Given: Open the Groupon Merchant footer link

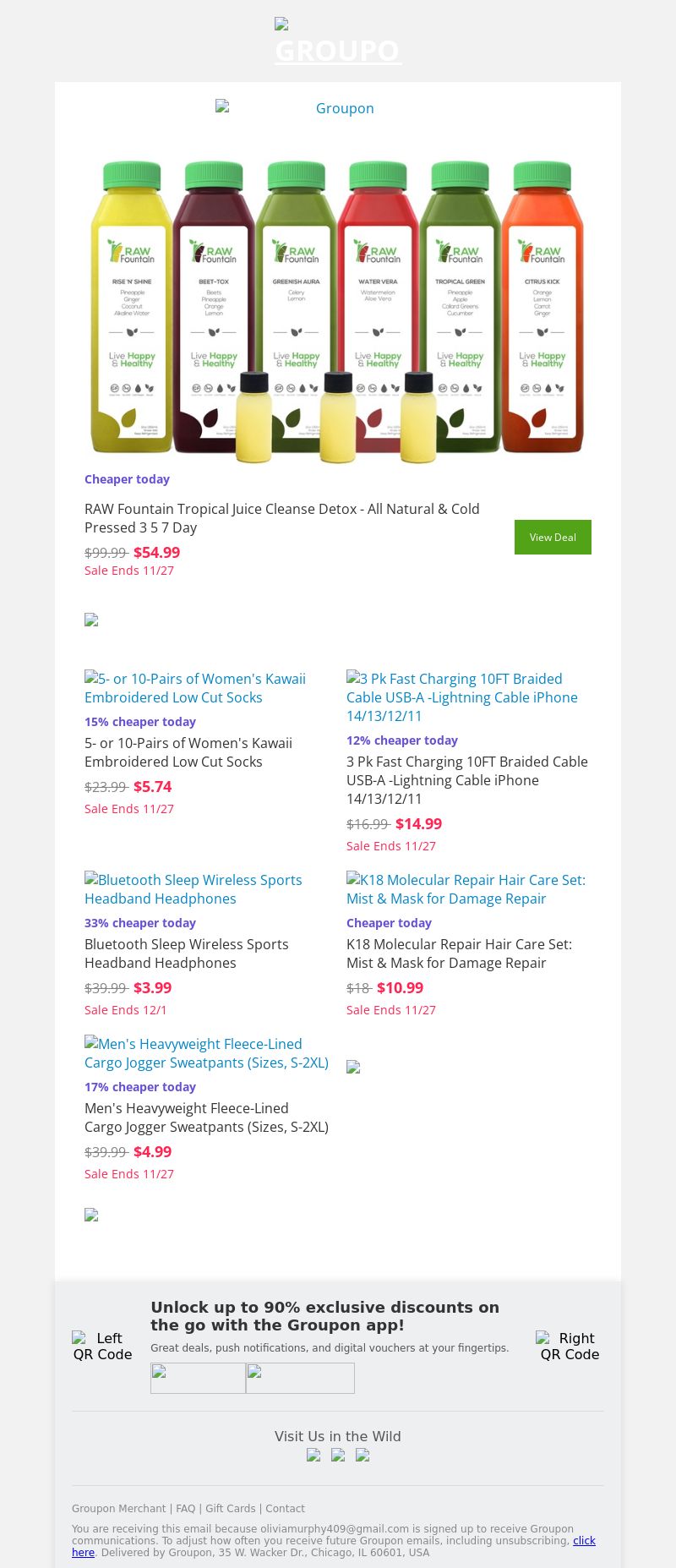Looking at the screenshot, I should click(118, 1508).
